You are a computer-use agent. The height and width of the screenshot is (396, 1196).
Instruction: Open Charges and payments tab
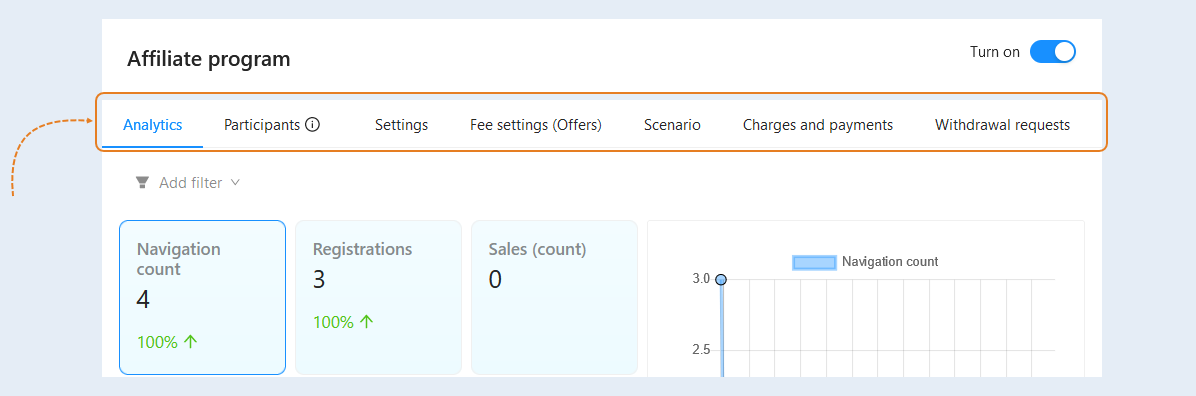(x=818, y=125)
